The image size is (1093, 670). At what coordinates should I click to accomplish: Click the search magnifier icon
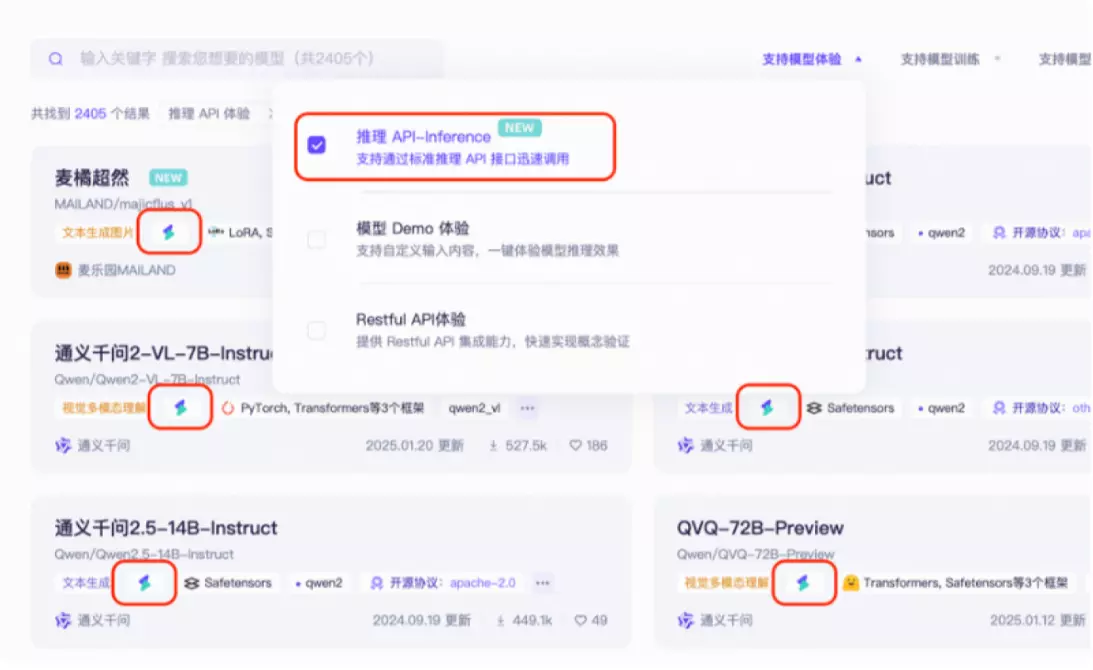[x=56, y=59]
